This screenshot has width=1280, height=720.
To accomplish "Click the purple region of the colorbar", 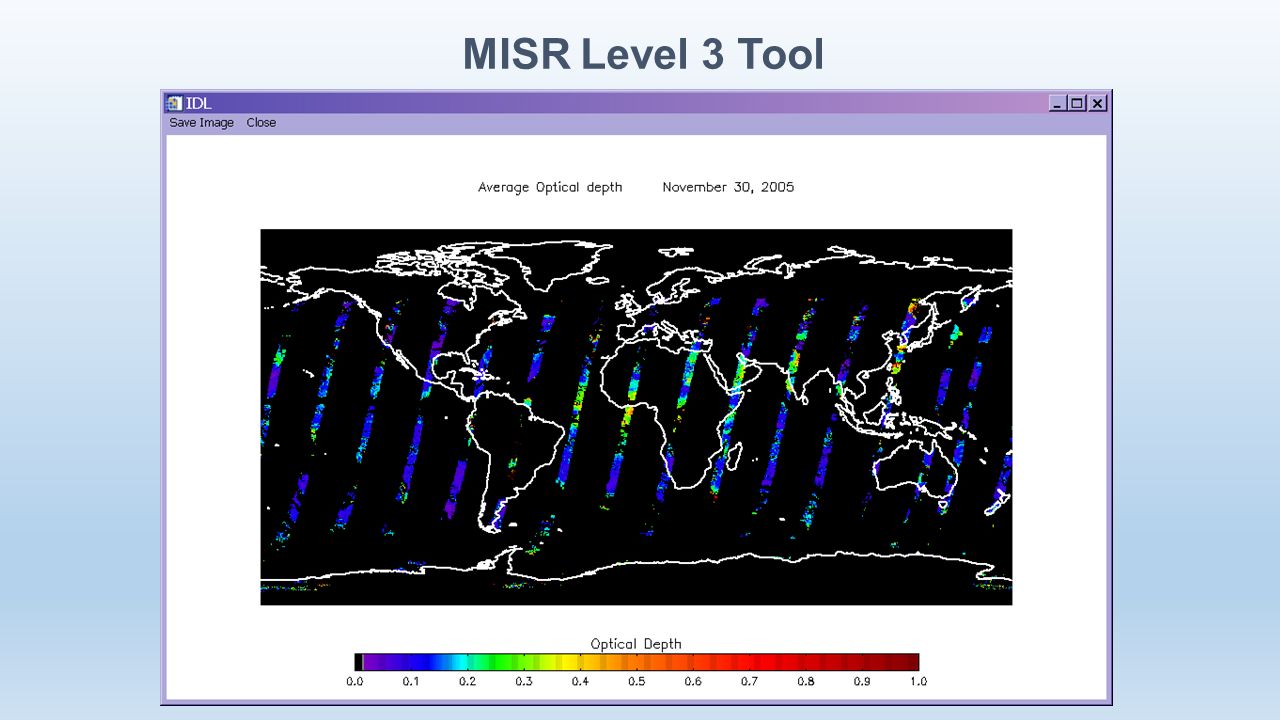I will point(380,662).
